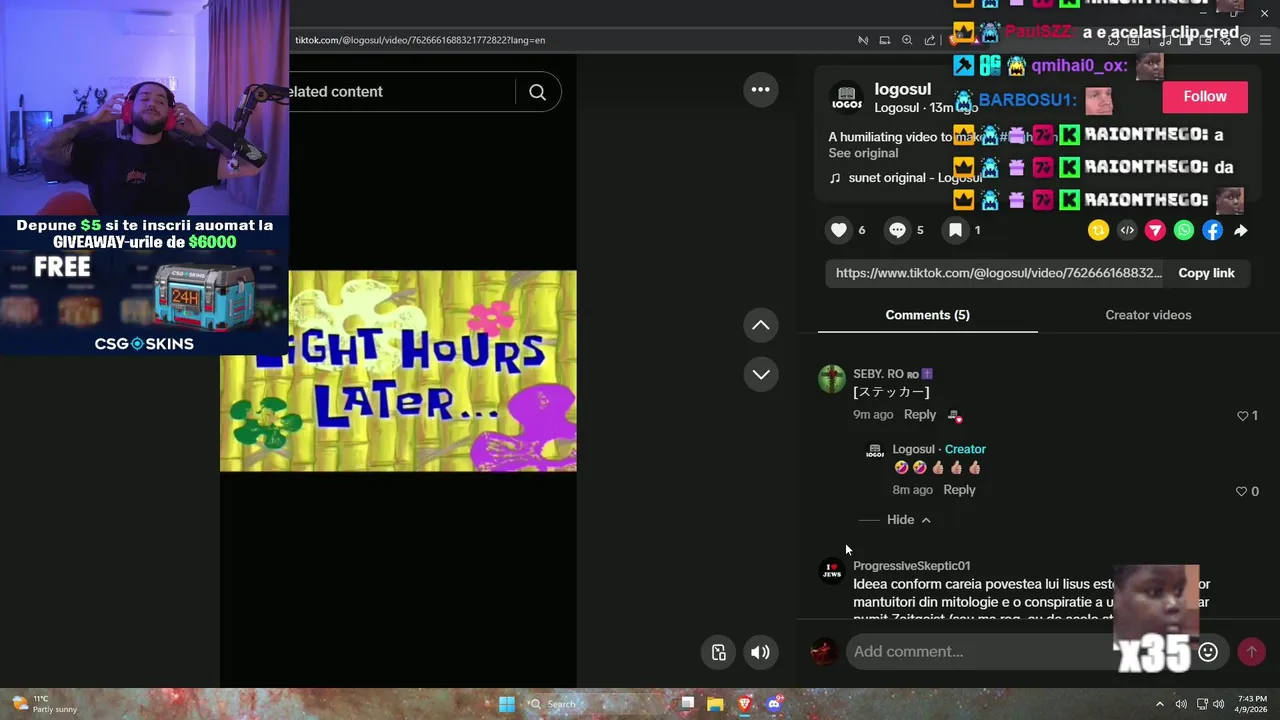
Task: Save video with the bookmark icon
Action: 955,230
